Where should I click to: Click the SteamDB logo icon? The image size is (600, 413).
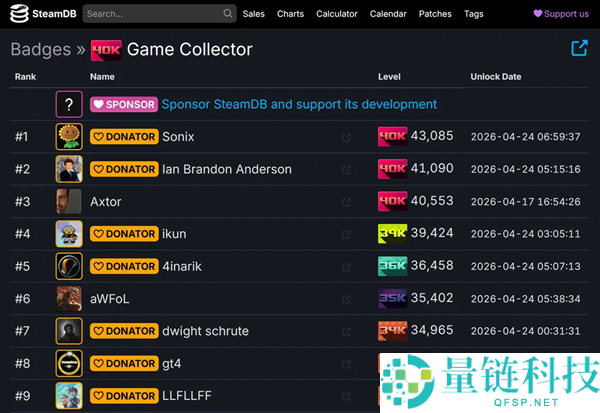[x=19, y=13]
